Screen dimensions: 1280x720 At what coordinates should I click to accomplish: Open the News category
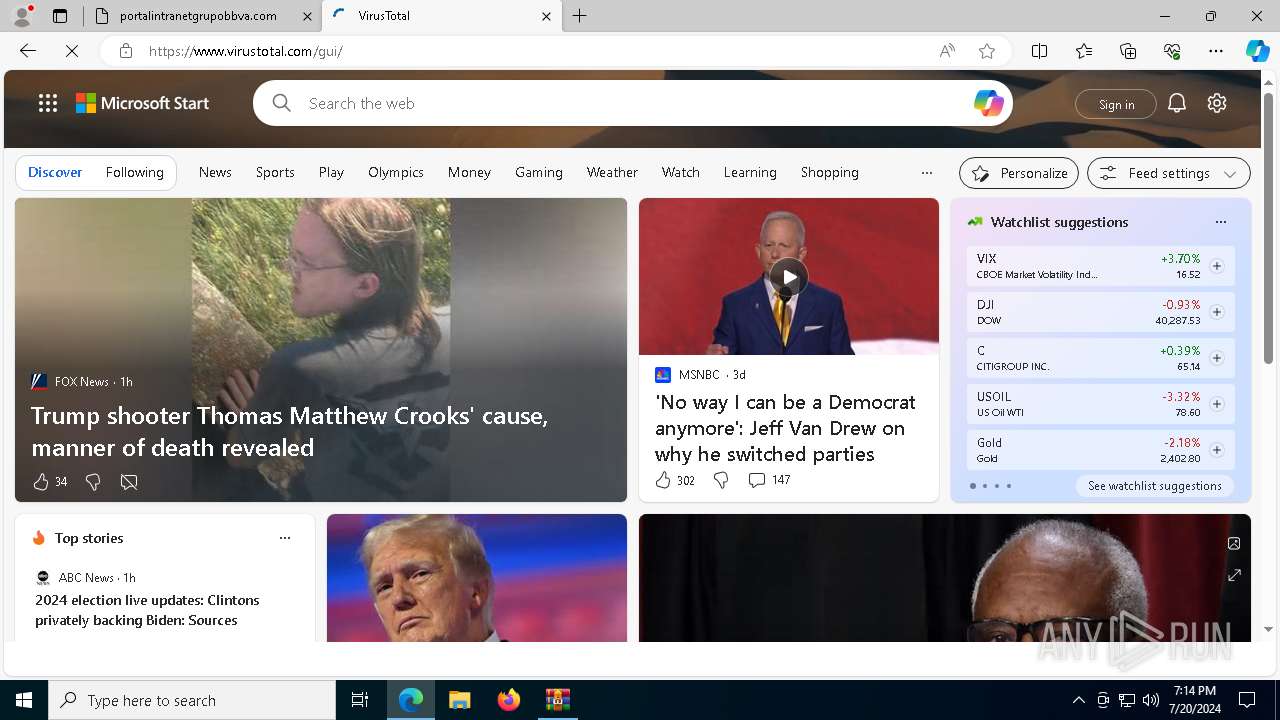[x=215, y=172]
